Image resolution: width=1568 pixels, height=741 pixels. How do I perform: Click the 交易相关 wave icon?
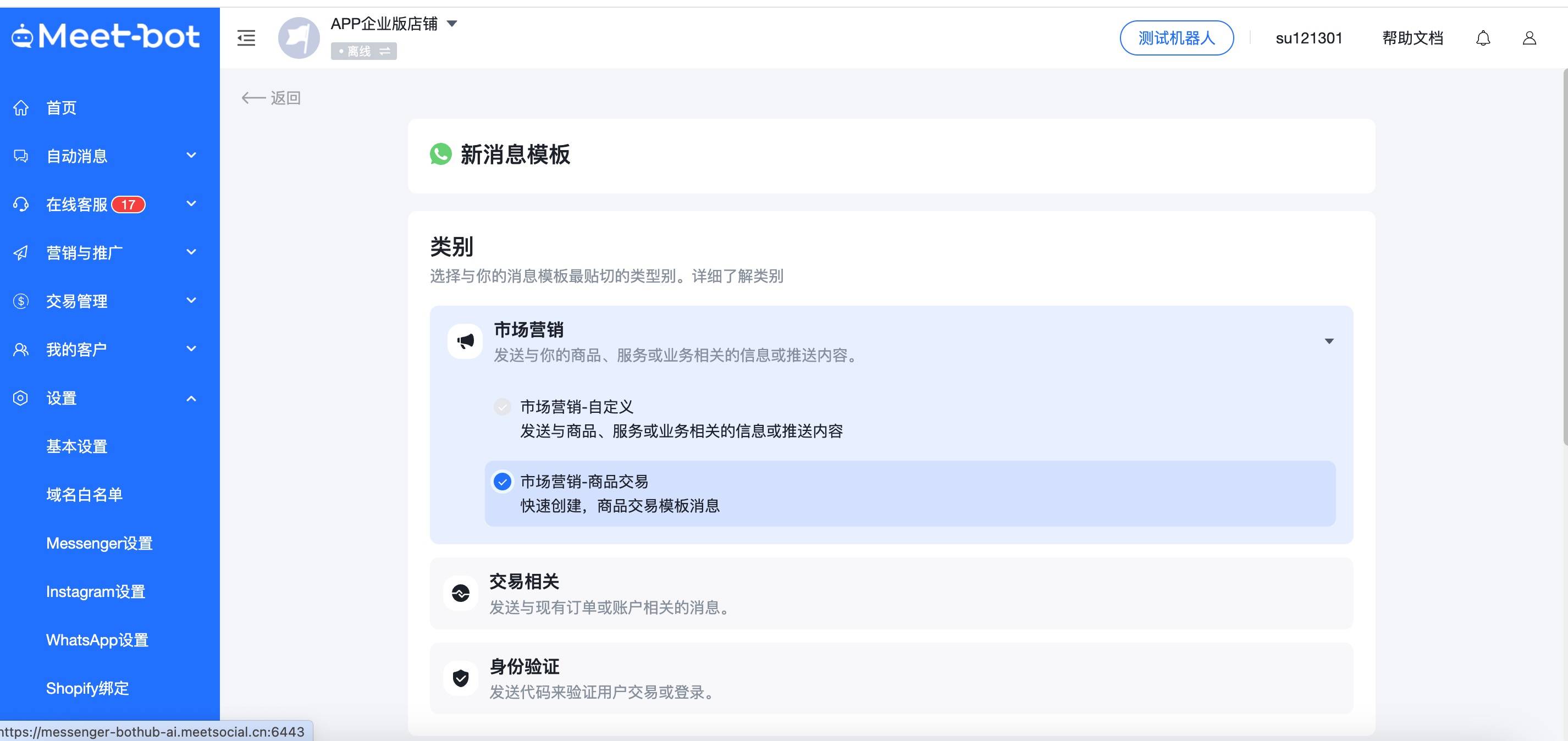point(461,593)
